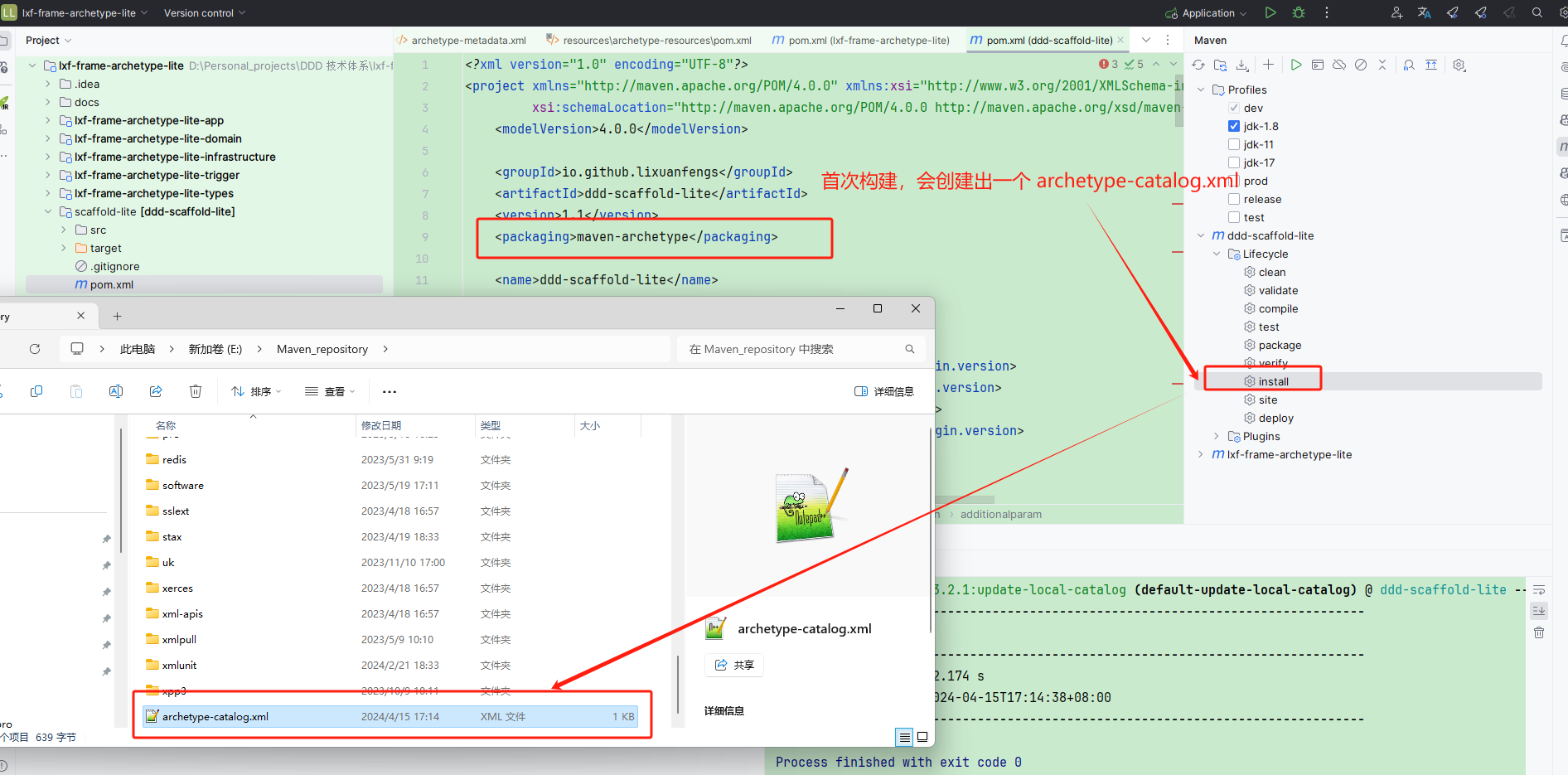Image resolution: width=1568 pixels, height=775 pixels.
Task: Generate sources and update folders in Maven
Action: point(1220,65)
